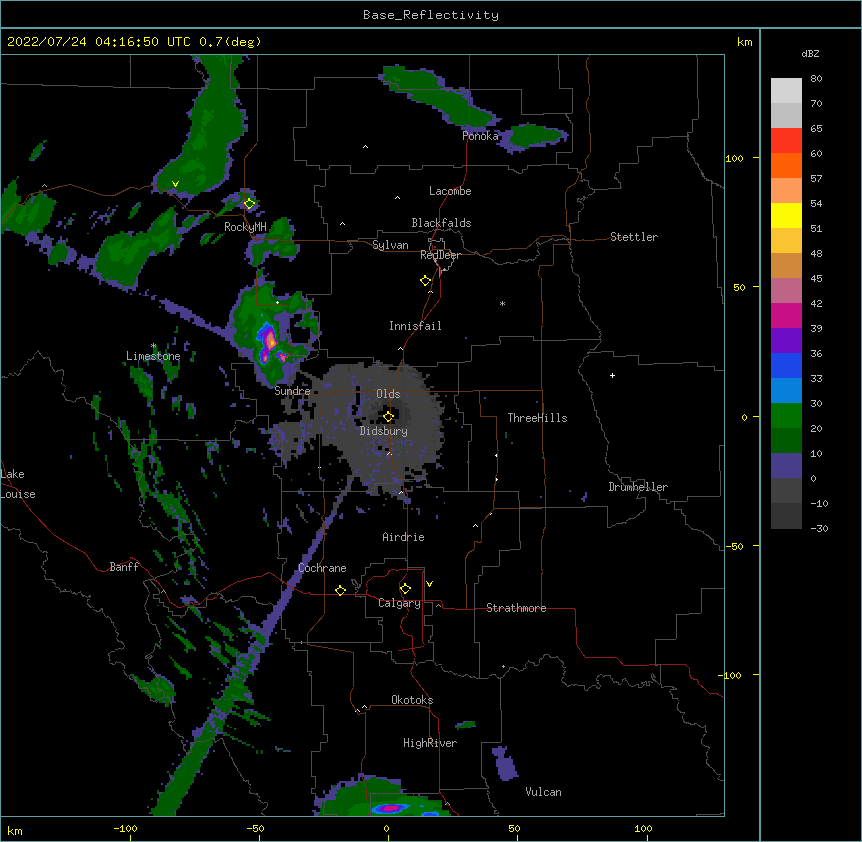Click the Lake Louise label

pyautogui.click(x=18, y=484)
